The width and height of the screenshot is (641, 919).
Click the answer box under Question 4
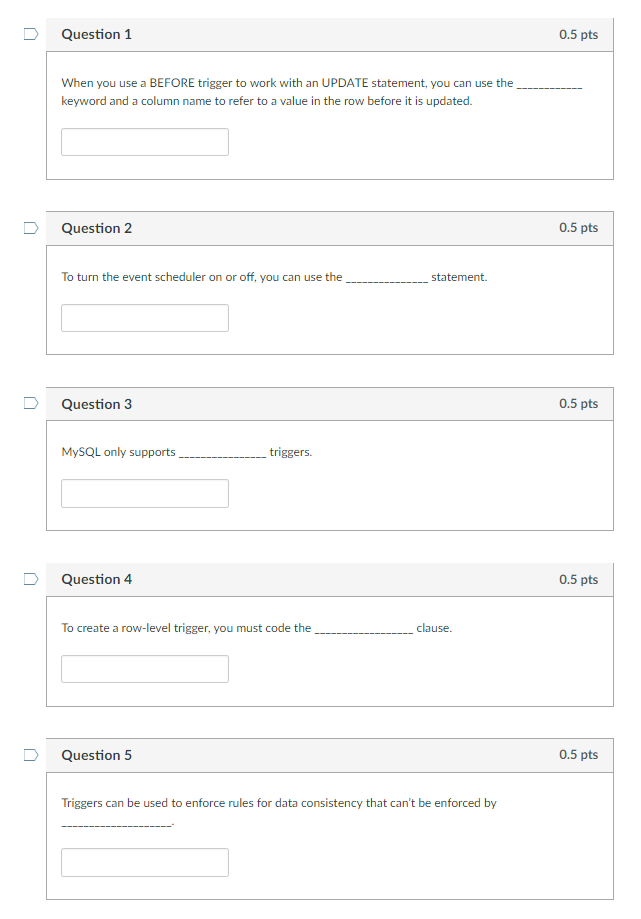coord(144,668)
